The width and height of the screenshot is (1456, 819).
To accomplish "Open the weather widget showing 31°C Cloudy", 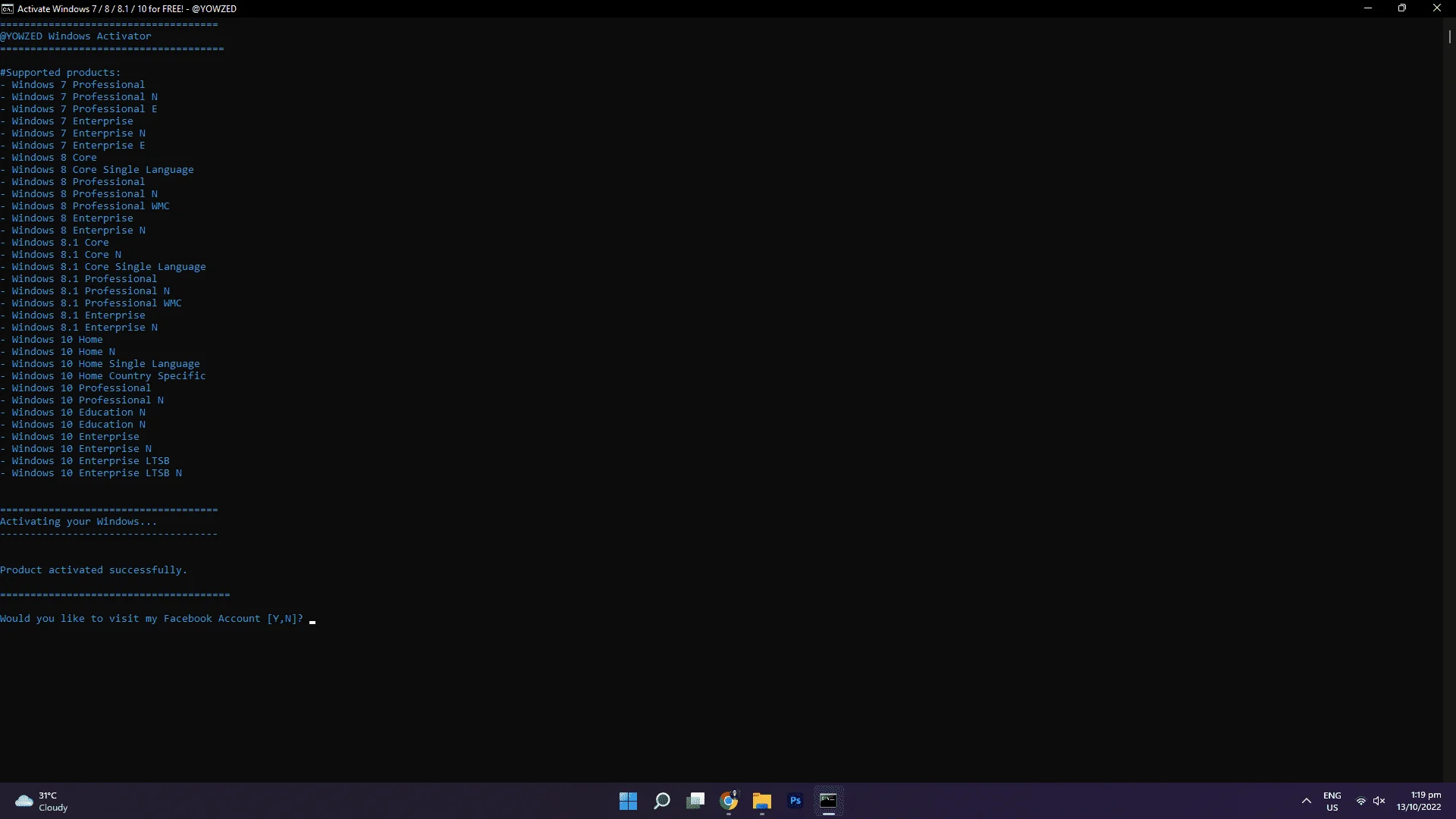I will 42,802.
